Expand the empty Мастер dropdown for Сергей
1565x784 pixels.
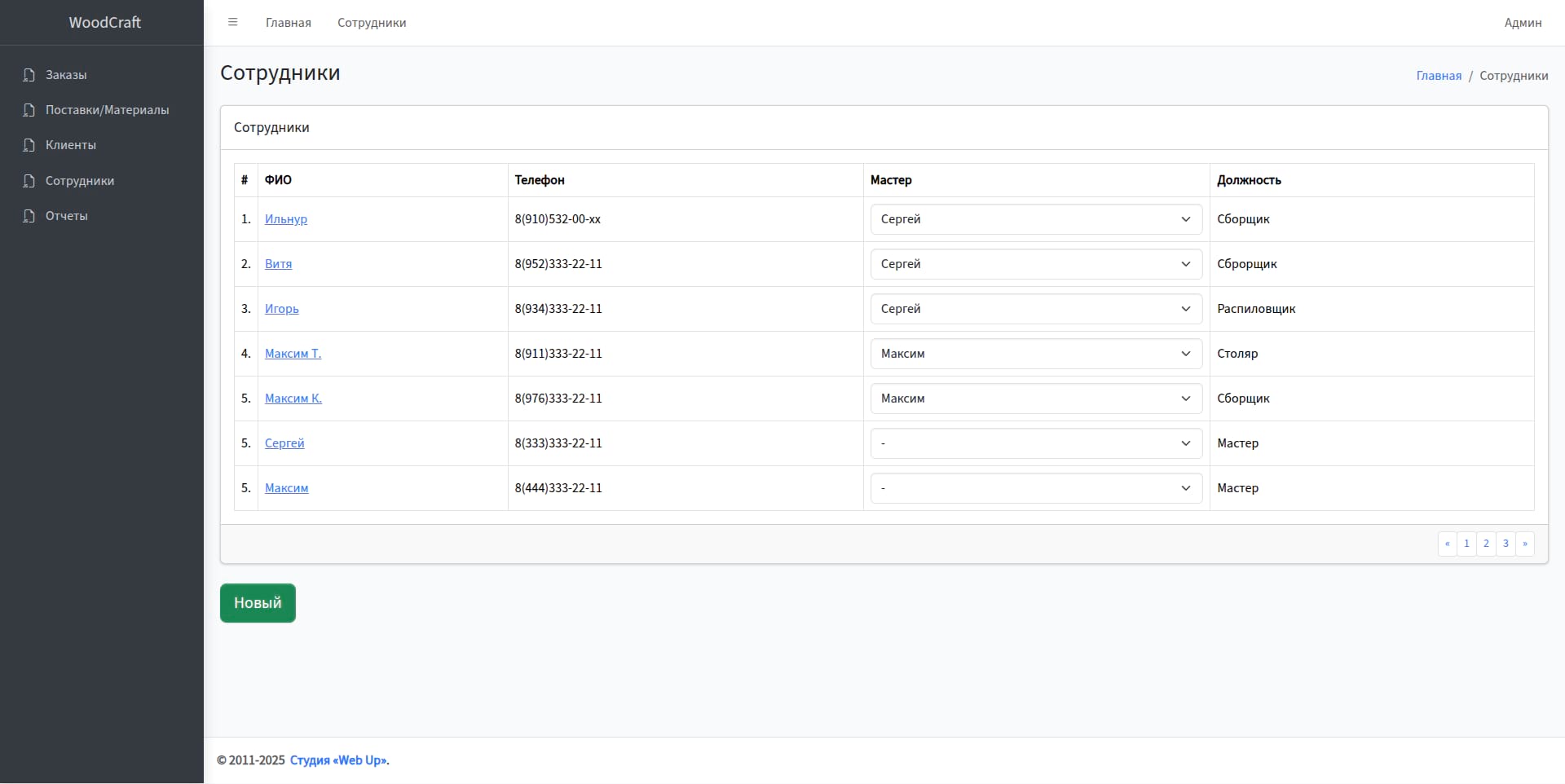tap(1035, 443)
